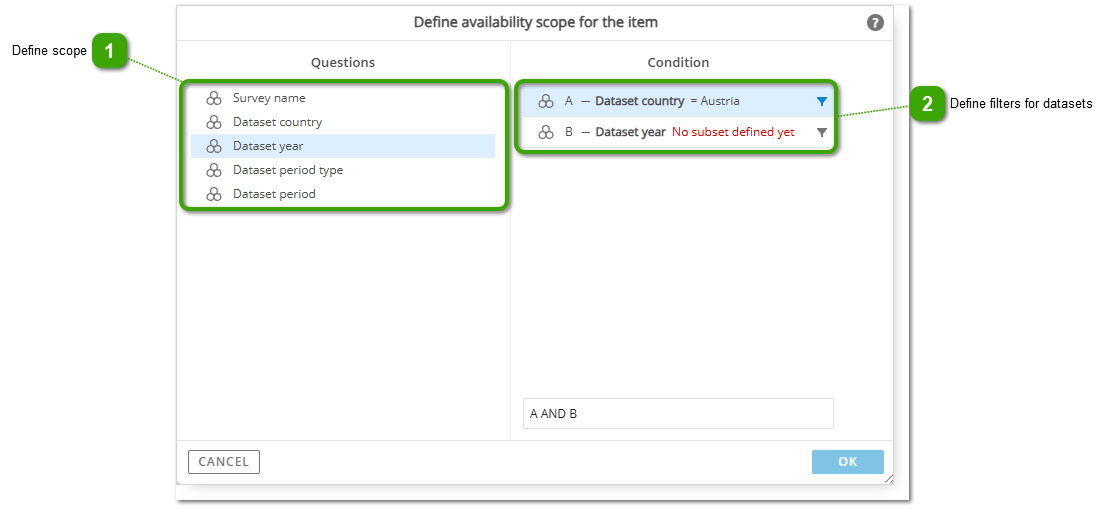This screenshot has width=1109, height=509.
Task: Select the Dataset year question in list
Action: (x=343, y=146)
